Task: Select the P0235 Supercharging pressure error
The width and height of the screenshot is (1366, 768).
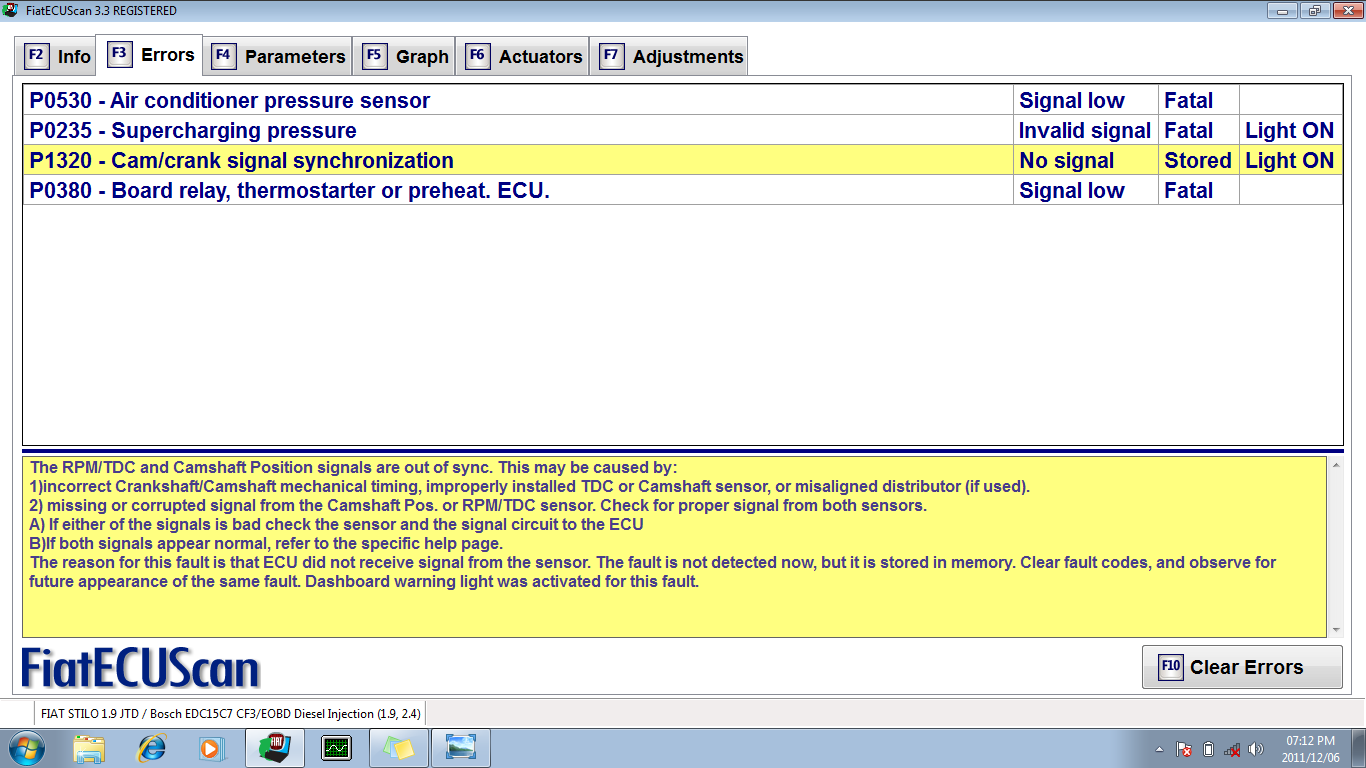Action: pos(683,130)
